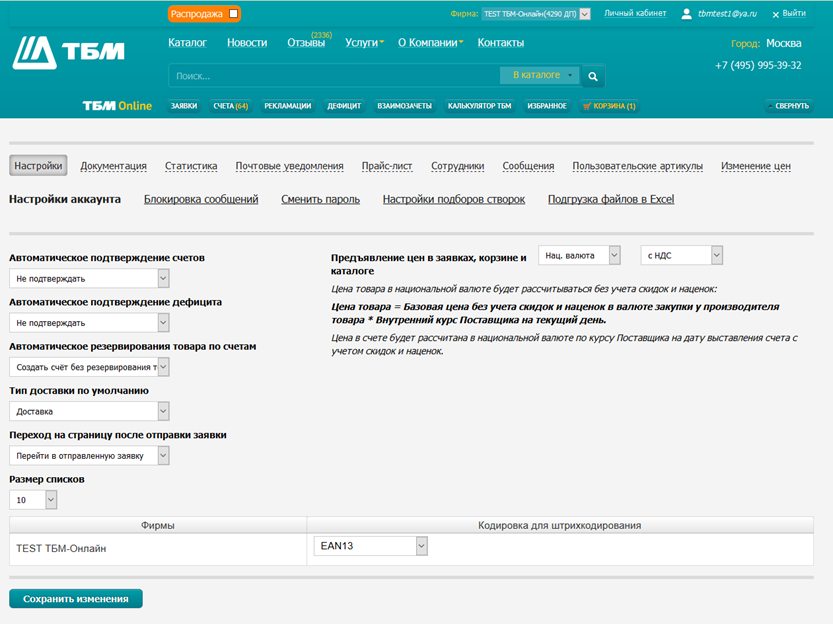Open the Подгрузка файлов в Excel link
The height and width of the screenshot is (624, 833).
tap(611, 199)
